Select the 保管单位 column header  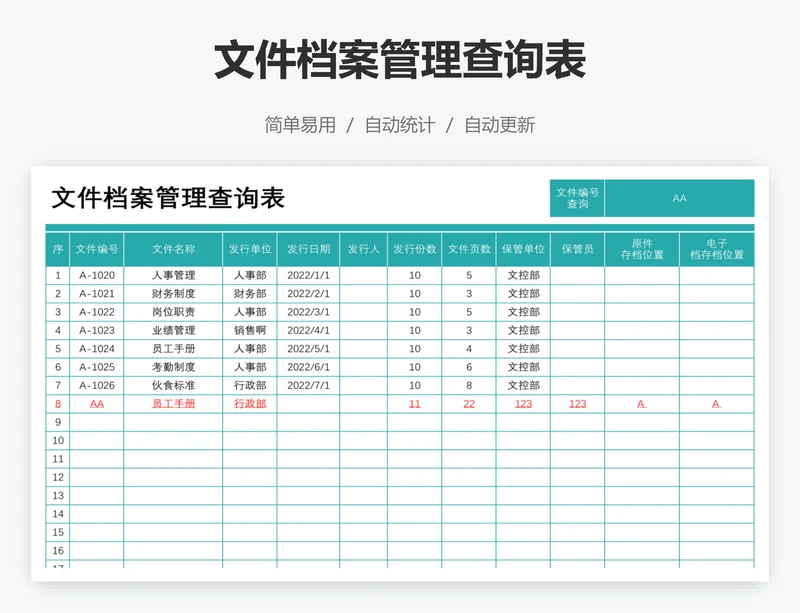(523, 249)
